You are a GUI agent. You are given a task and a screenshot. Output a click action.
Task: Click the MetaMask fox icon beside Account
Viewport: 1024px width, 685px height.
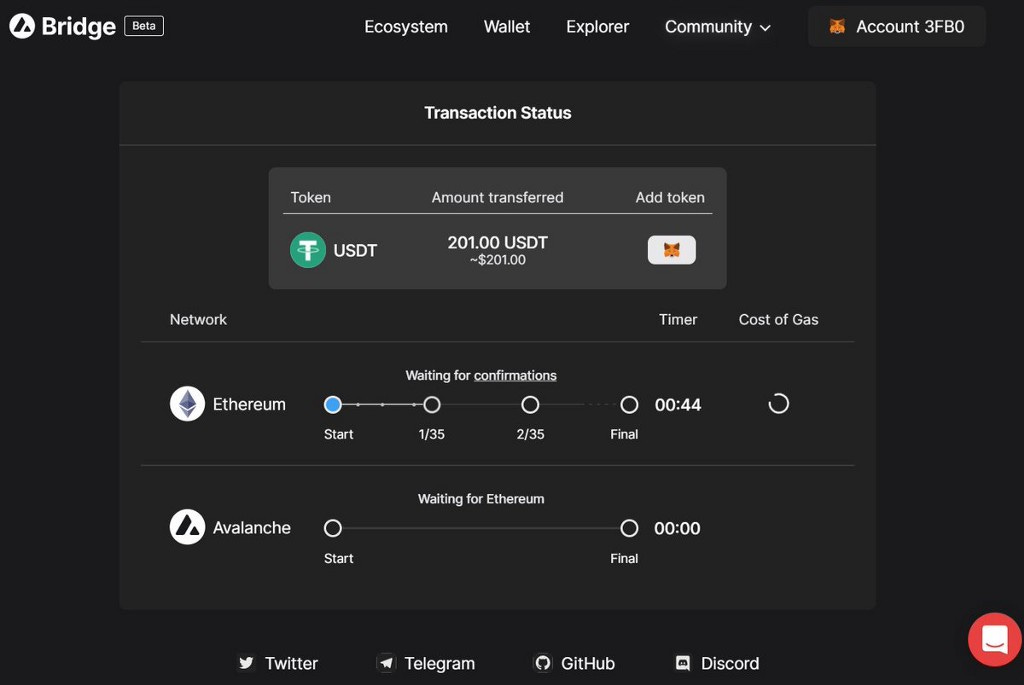click(x=837, y=26)
